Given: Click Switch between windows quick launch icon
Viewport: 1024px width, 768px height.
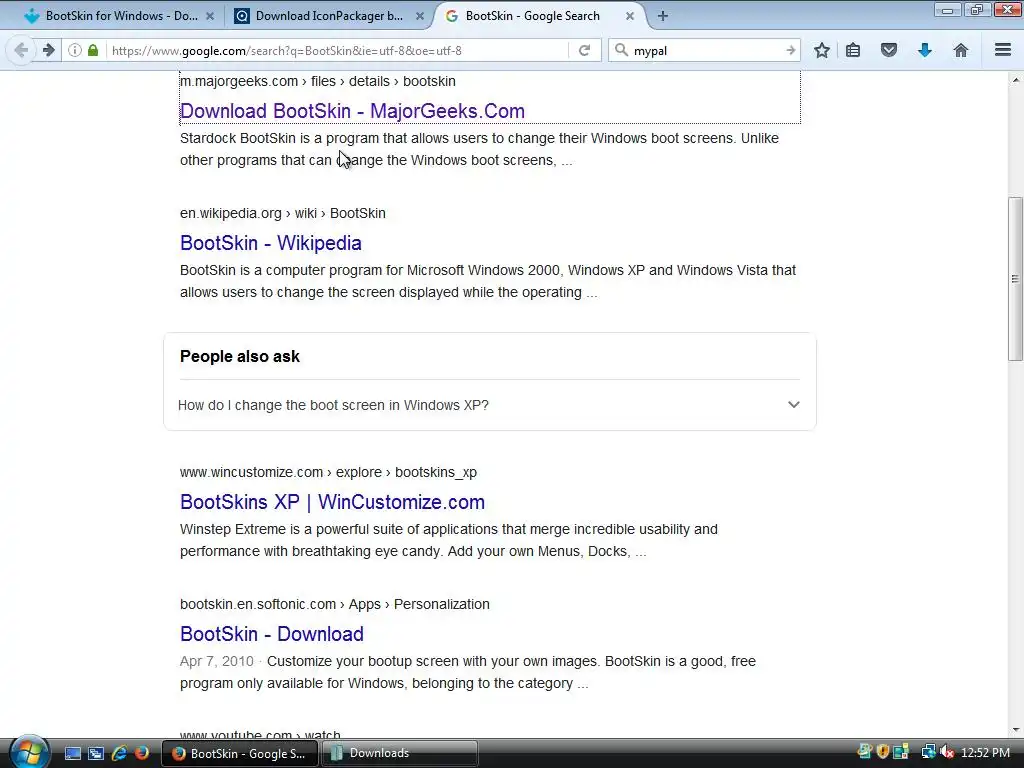Looking at the screenshot, I should click(96, 753).
